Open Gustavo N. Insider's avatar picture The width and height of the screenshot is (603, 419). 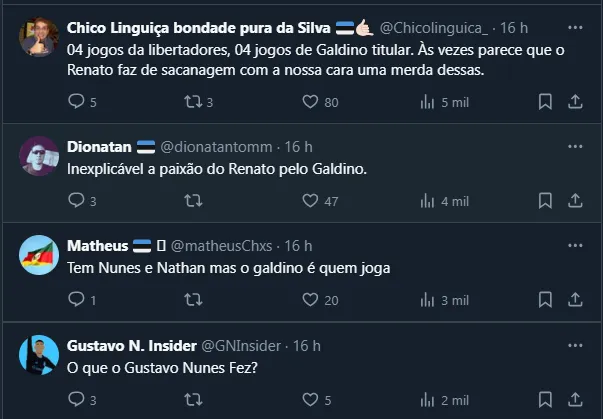[38, 354]
